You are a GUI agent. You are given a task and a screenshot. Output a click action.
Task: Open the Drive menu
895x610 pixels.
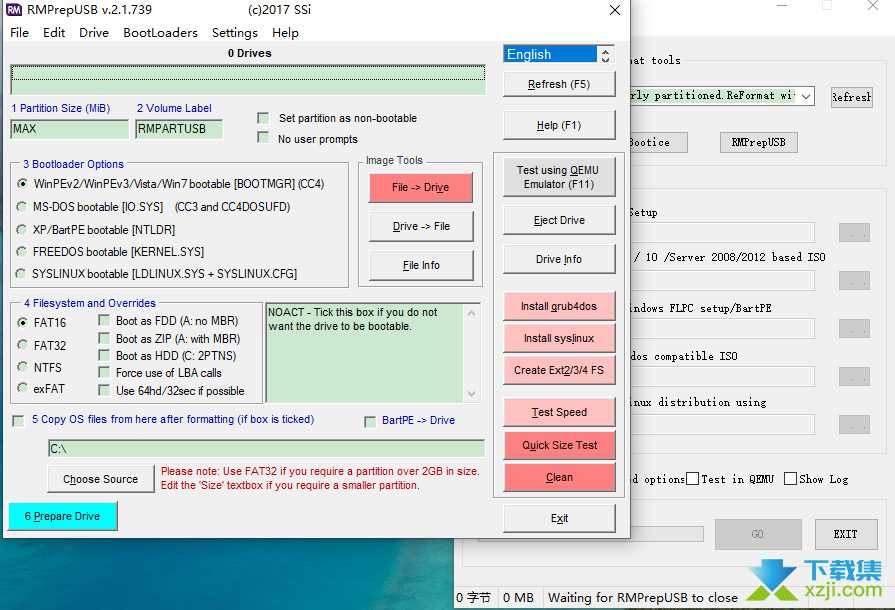click(x=94, y=33)
